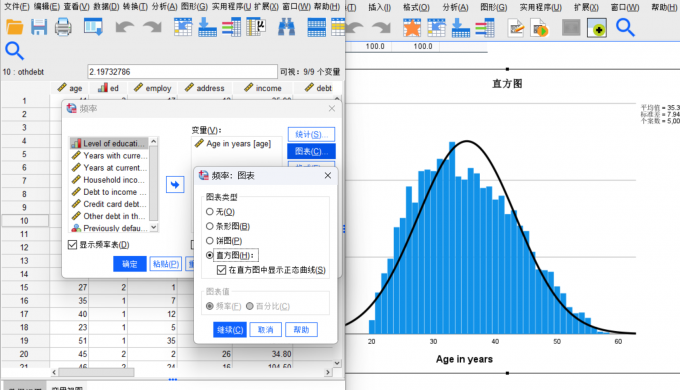This screenshot has width=680, height=390.
Task: Move variable with the blue arrow button
Action: tap(175, 185)
